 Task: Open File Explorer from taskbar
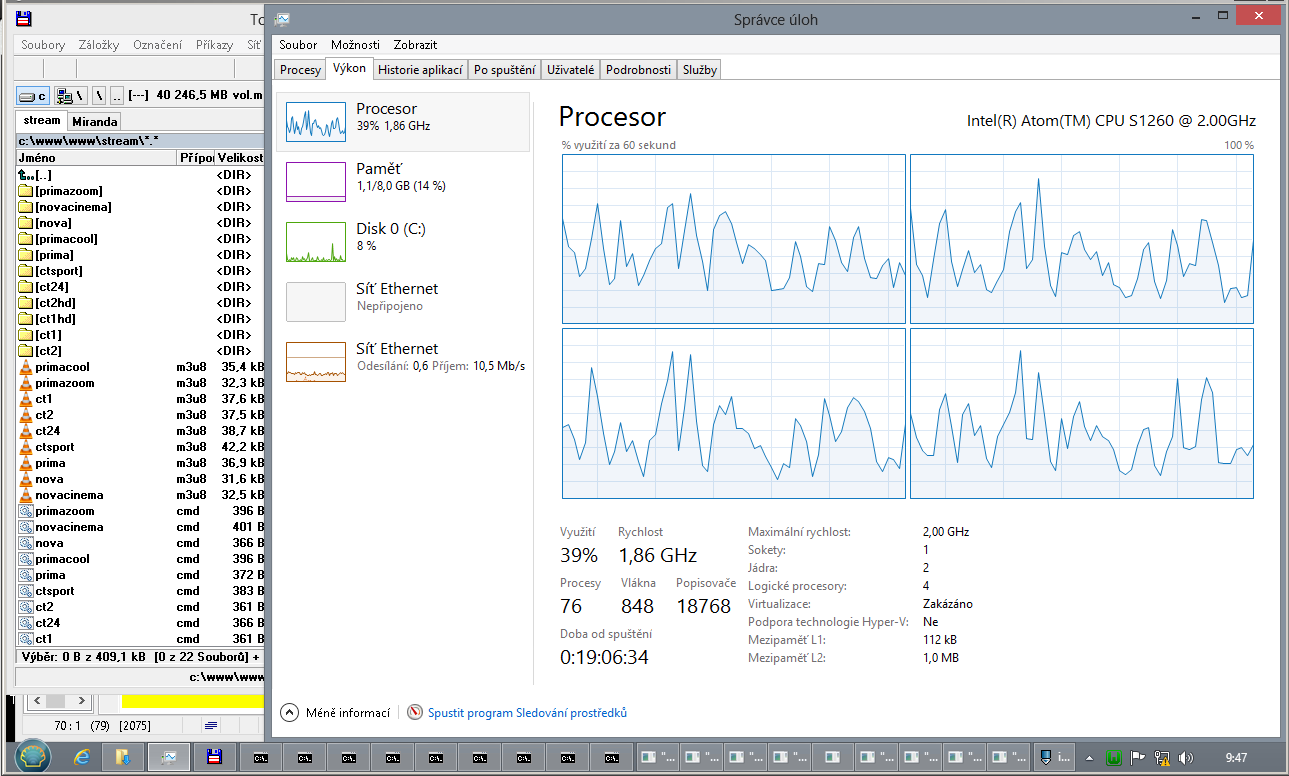click(123, 757)
